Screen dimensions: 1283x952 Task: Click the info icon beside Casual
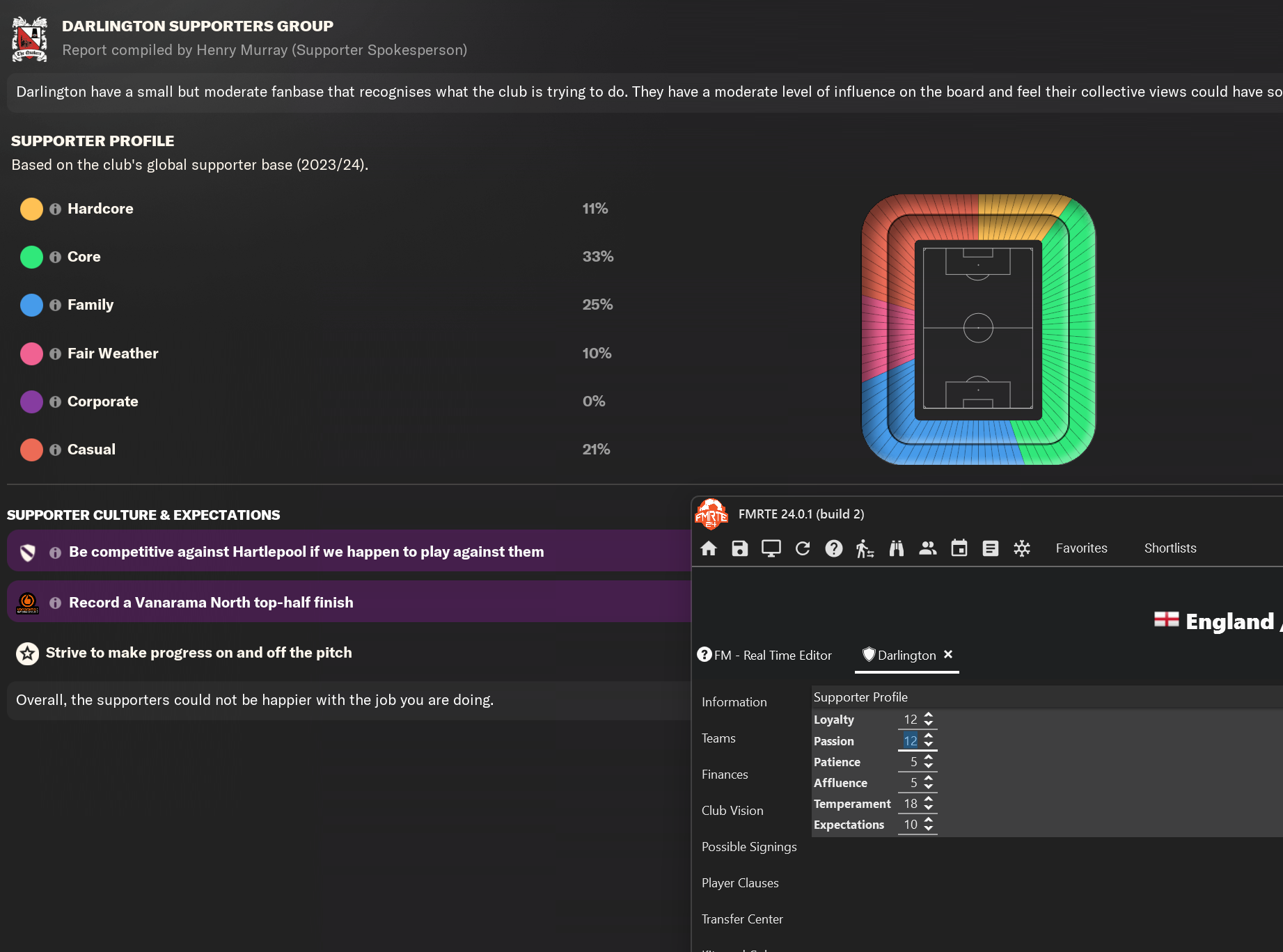(55, 450)
